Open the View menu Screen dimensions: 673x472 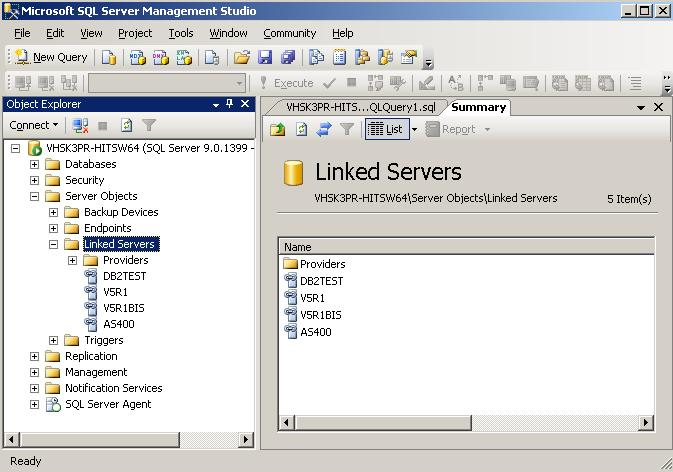91,33
